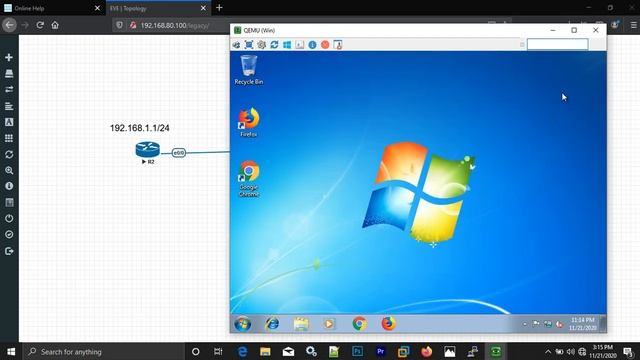Open Chrome in Windows 7 taskbar
This screenshot has width=640, height=360.
click(x=359, y=324)
